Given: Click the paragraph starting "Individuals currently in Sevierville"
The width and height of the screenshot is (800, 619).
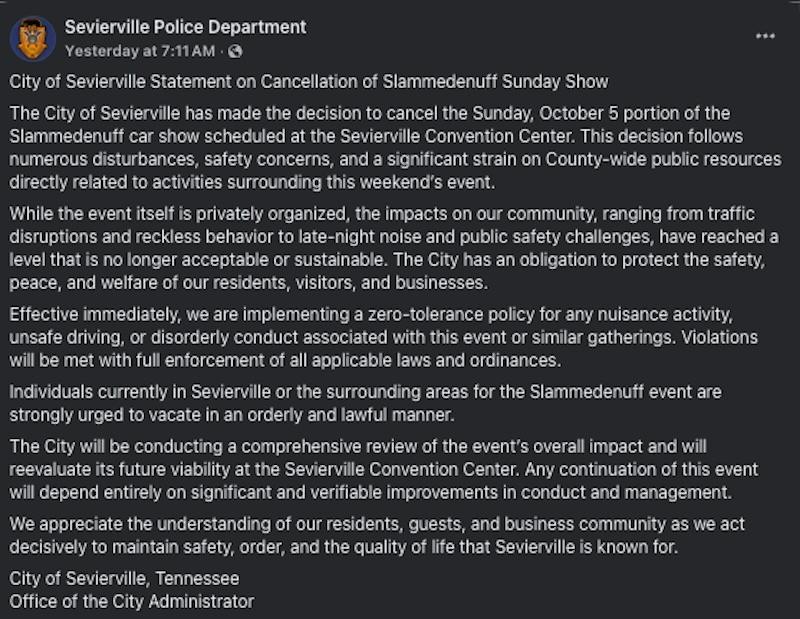Looking at the screenshot, I should click(x=366, y=402).
